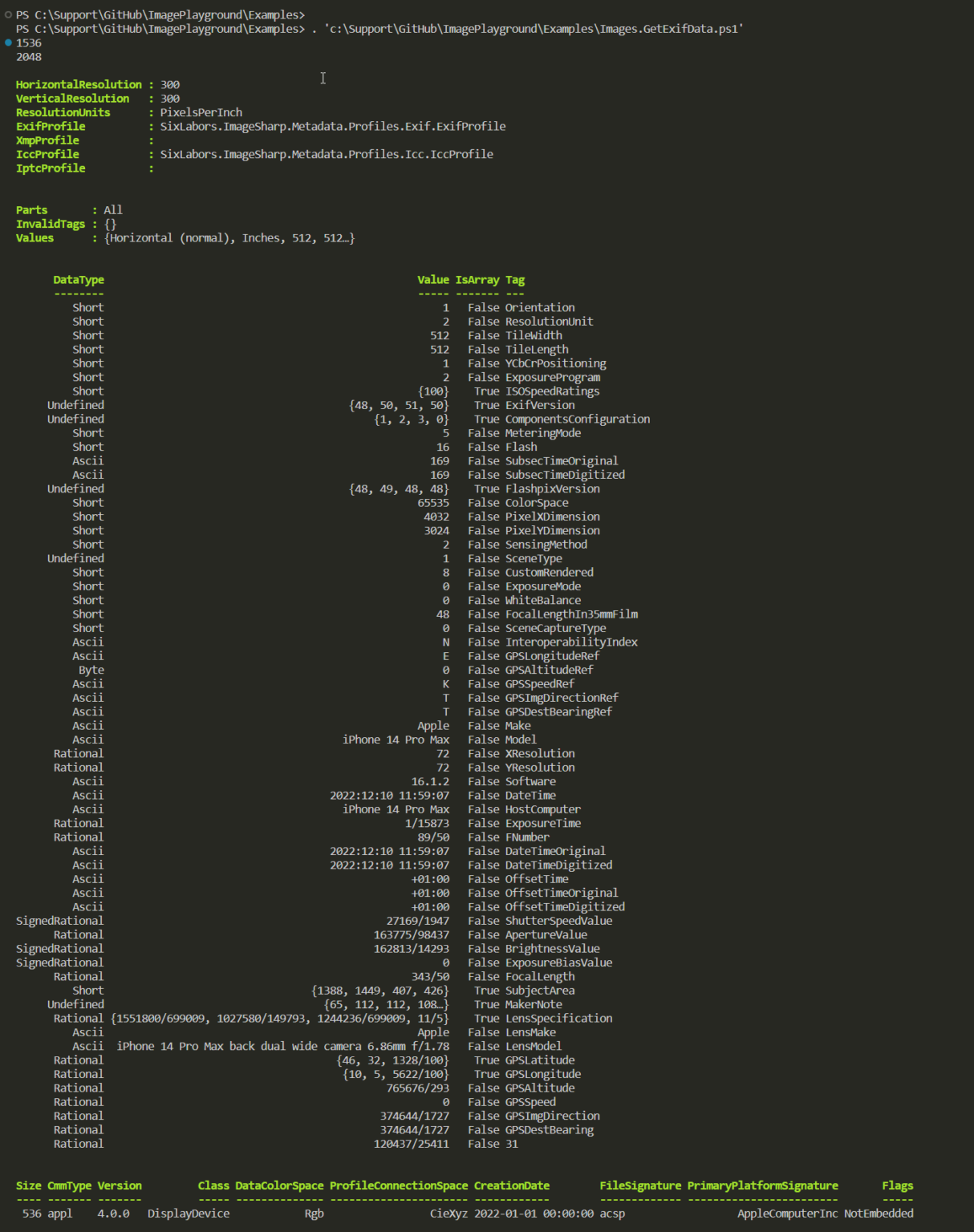Click the PixelXDimension tag row
Viewport: 974px width, 1232px height.
(552, 517)
